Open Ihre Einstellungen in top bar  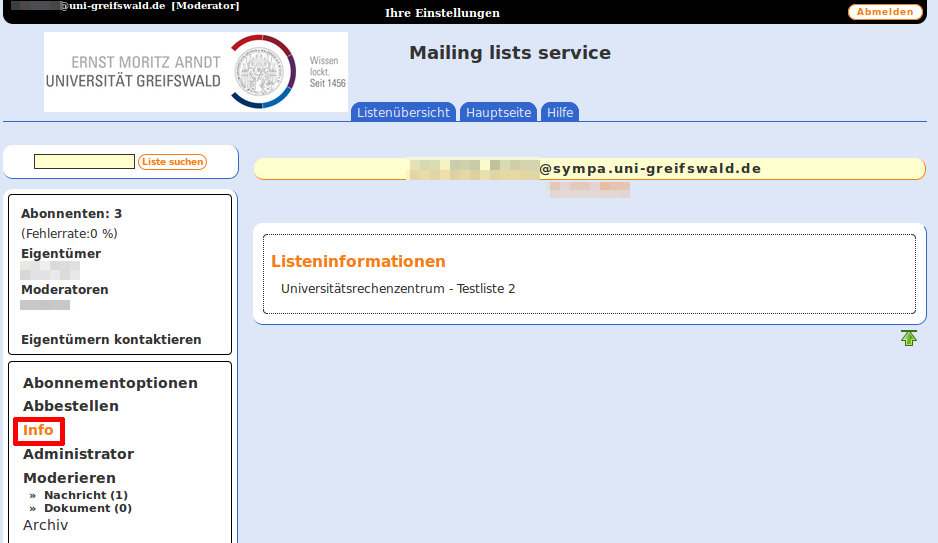pyautogui.click(x=442, y=13)
